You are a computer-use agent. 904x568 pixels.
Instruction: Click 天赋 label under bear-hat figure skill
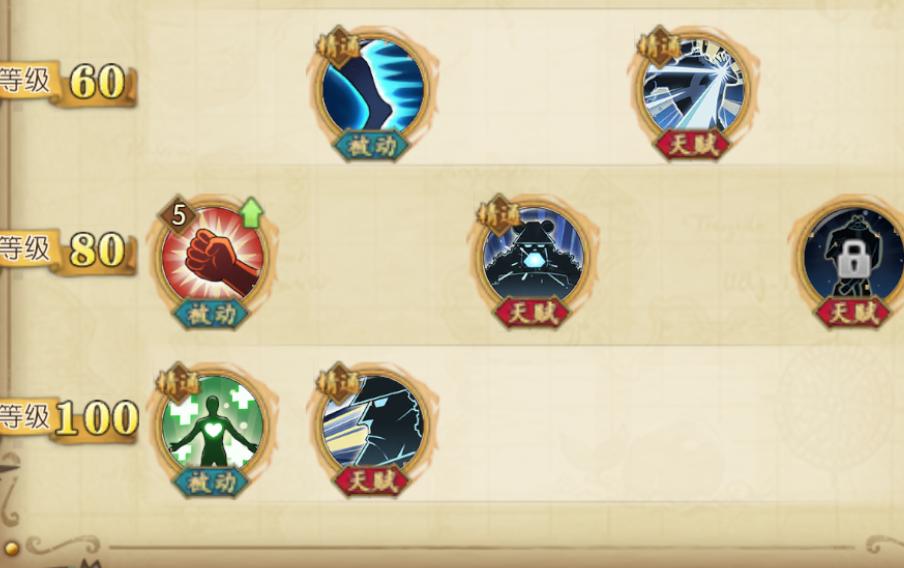tap(533, 313)
